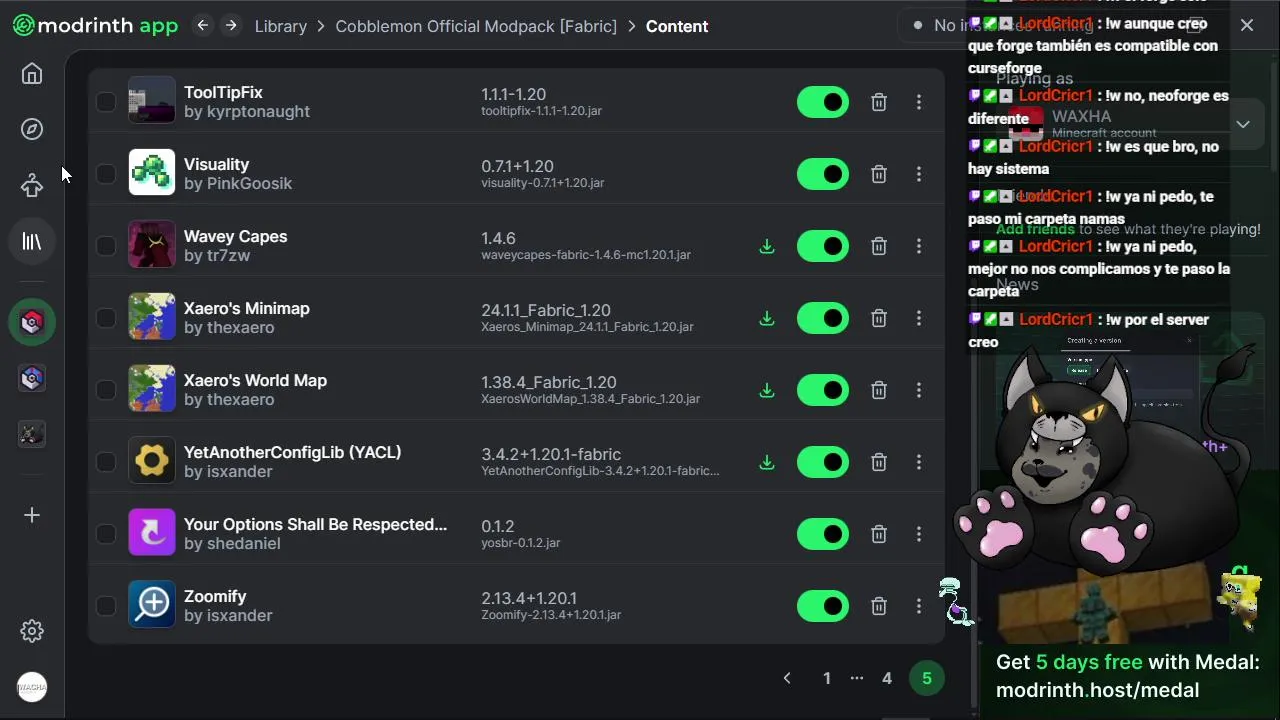Image resolution: width=1280 pixels, height=720 pixels.
Task: Disable Xaero's World Map toggle
Action: click(x=823, y=390)
